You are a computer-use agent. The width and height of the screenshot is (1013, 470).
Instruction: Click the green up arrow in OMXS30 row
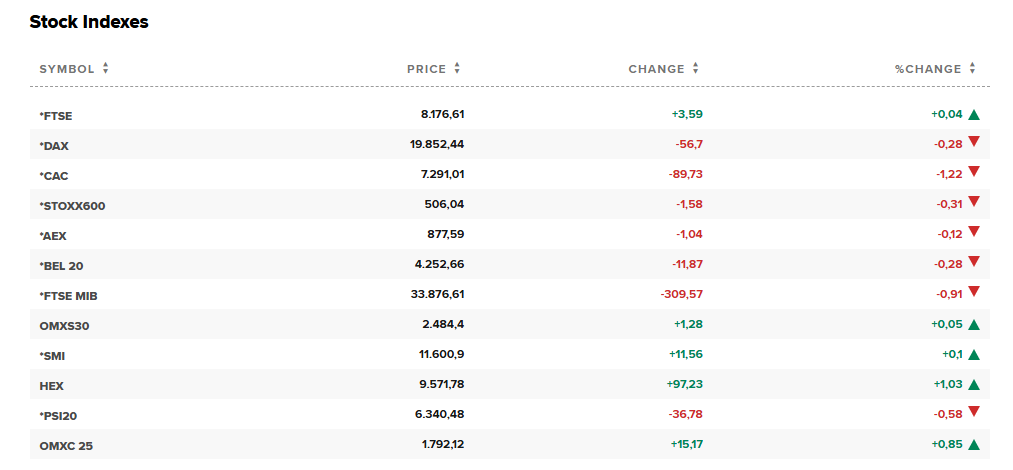point(974,325)
